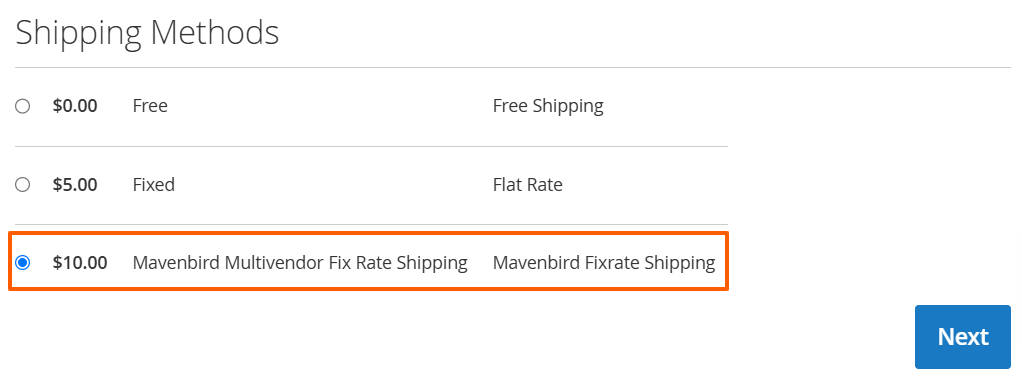Click the "Free Shipping" carrier title

[548, 106]
